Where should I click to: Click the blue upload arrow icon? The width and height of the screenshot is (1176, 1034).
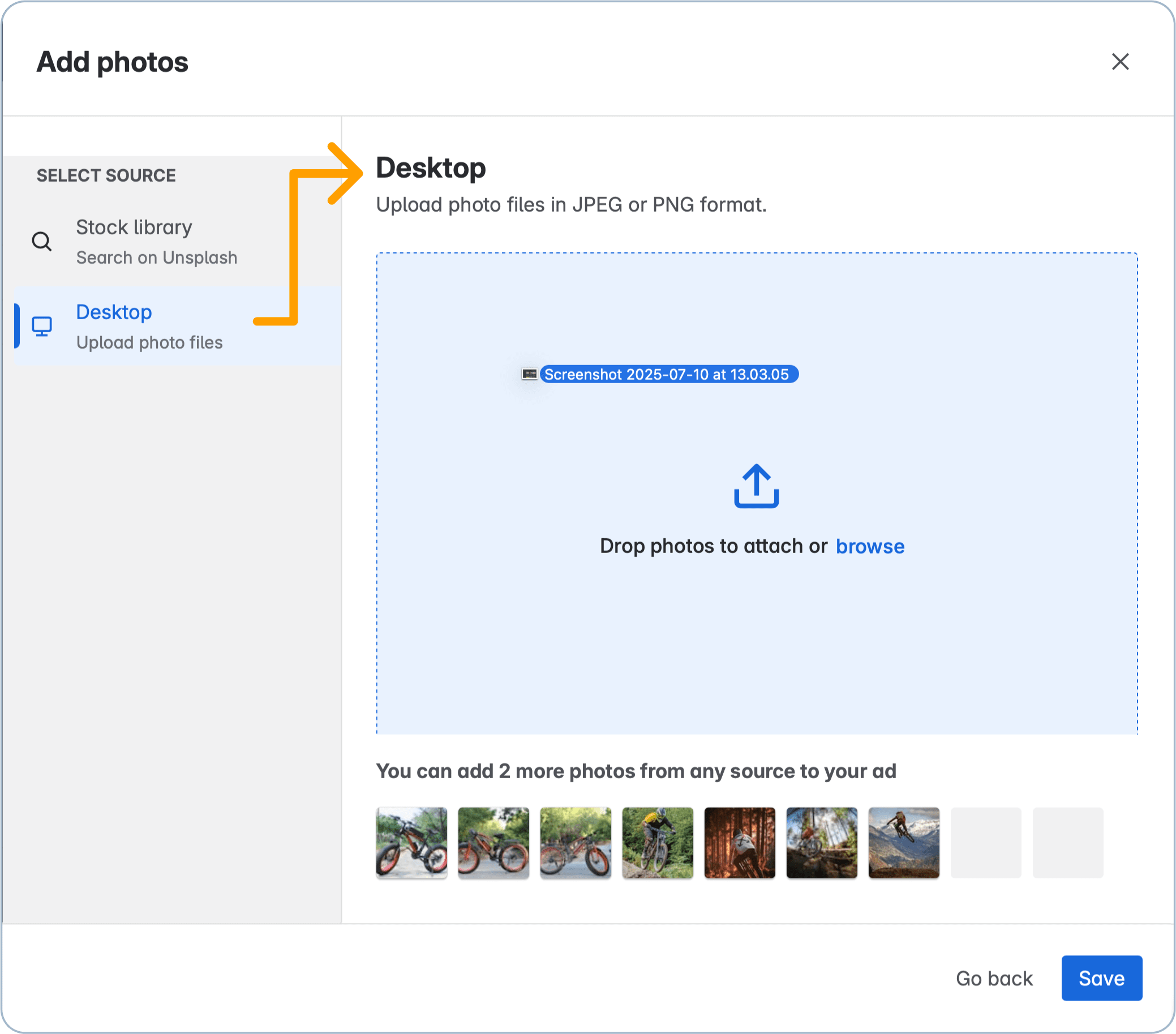(757, 487)
